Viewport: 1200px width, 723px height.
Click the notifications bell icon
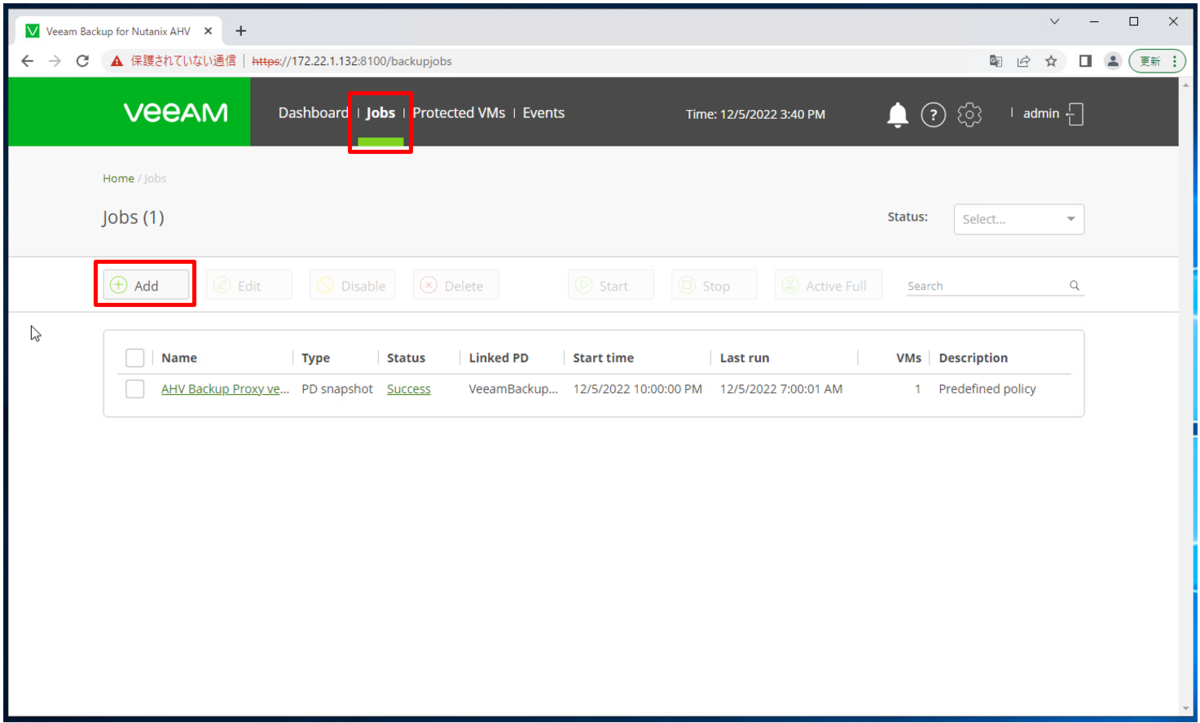[897, 115]
